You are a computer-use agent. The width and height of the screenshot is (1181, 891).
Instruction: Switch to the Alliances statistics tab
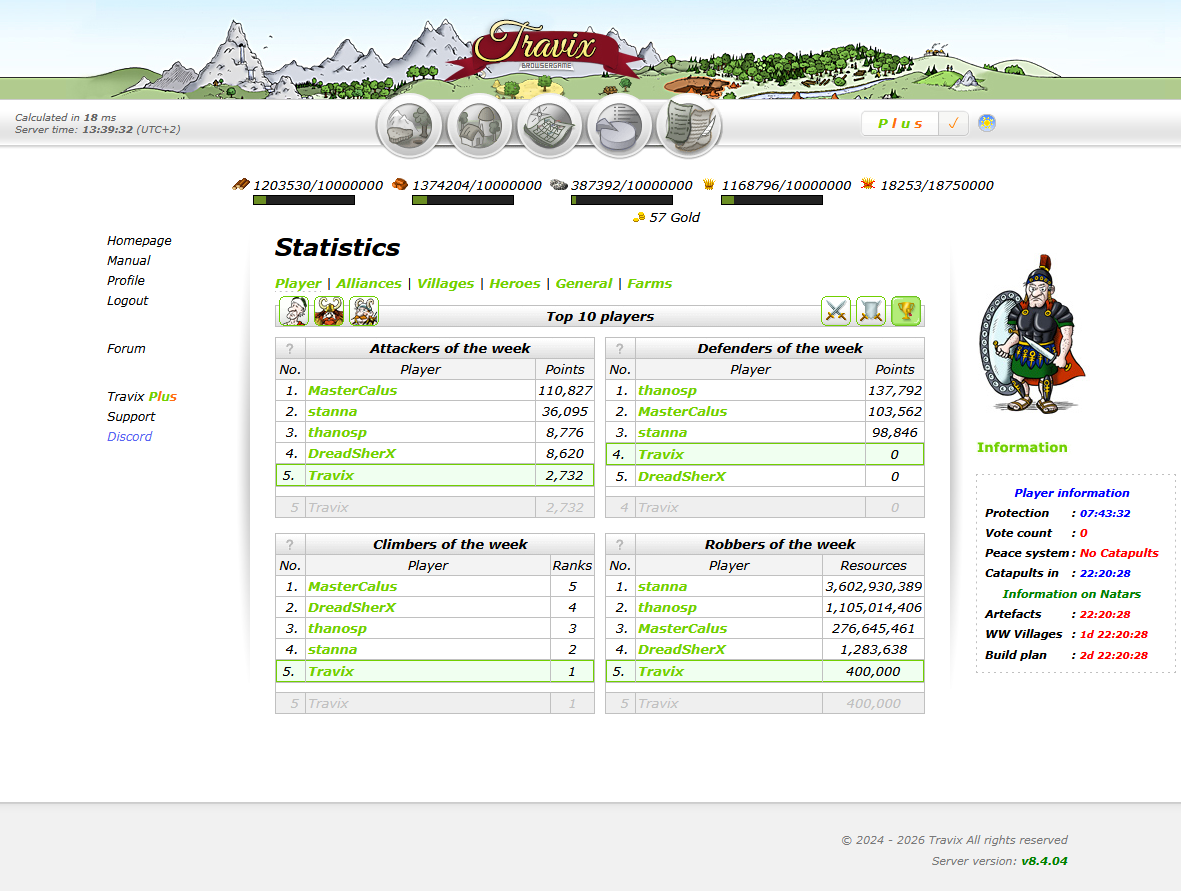coord(369,283)
